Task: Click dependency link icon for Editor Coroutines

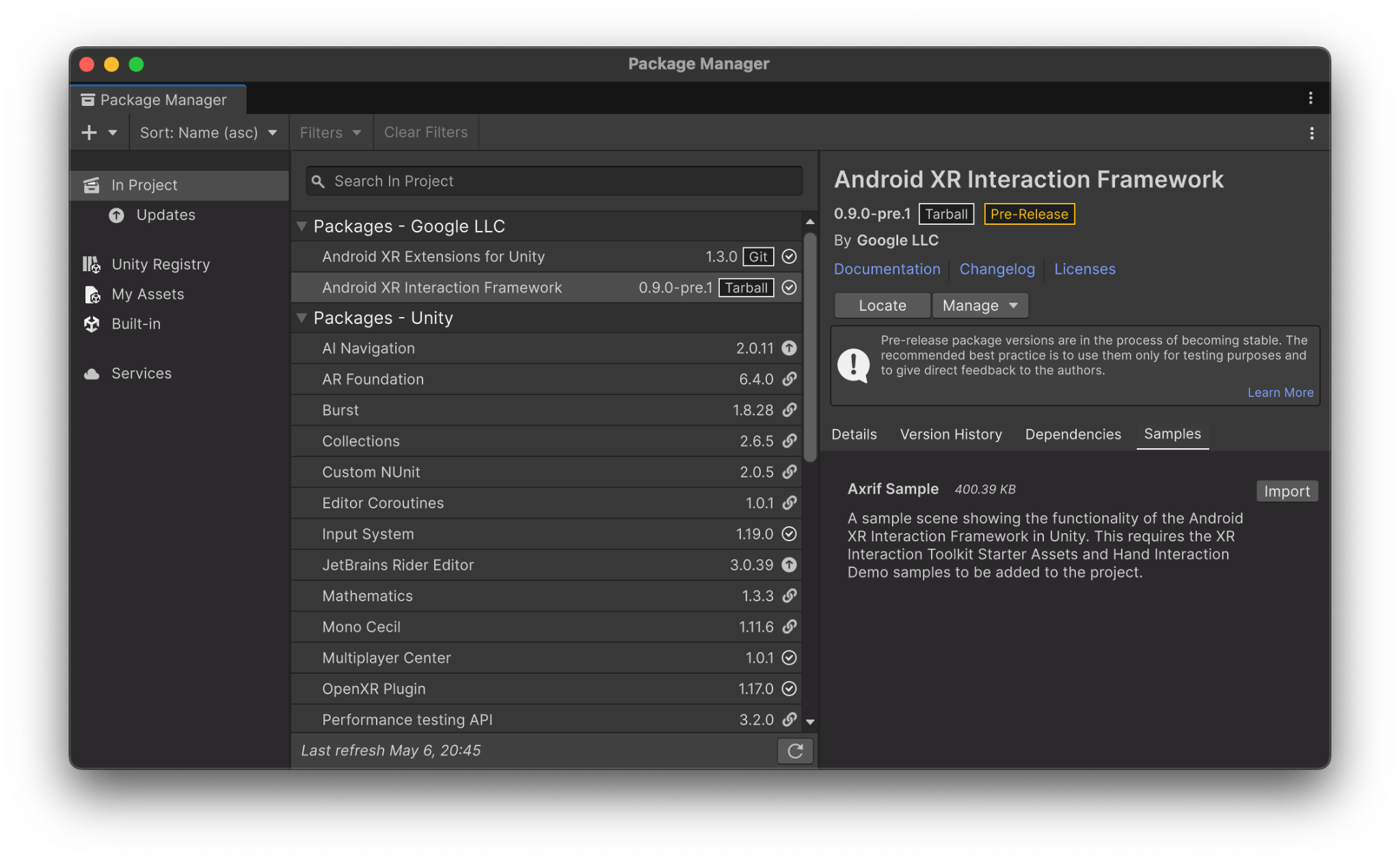Action: (789, 503)
